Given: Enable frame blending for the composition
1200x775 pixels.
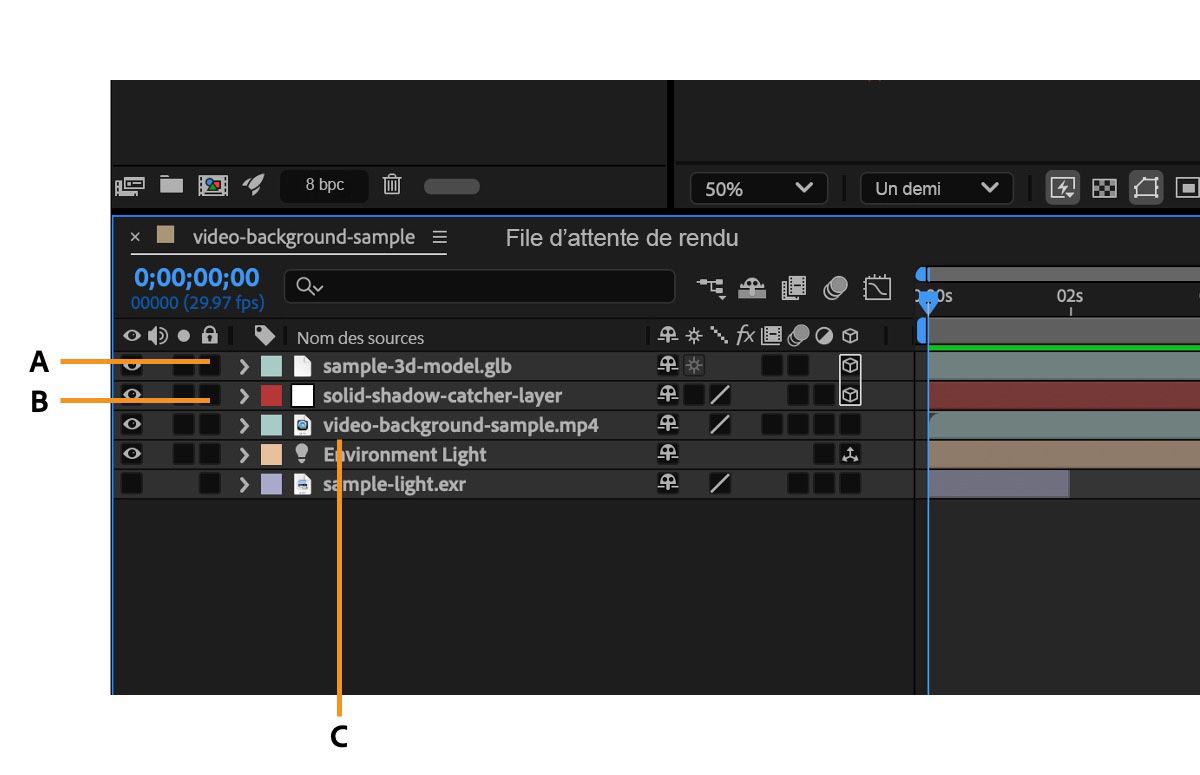Looking at the screenshot, I should coord(793,287).
